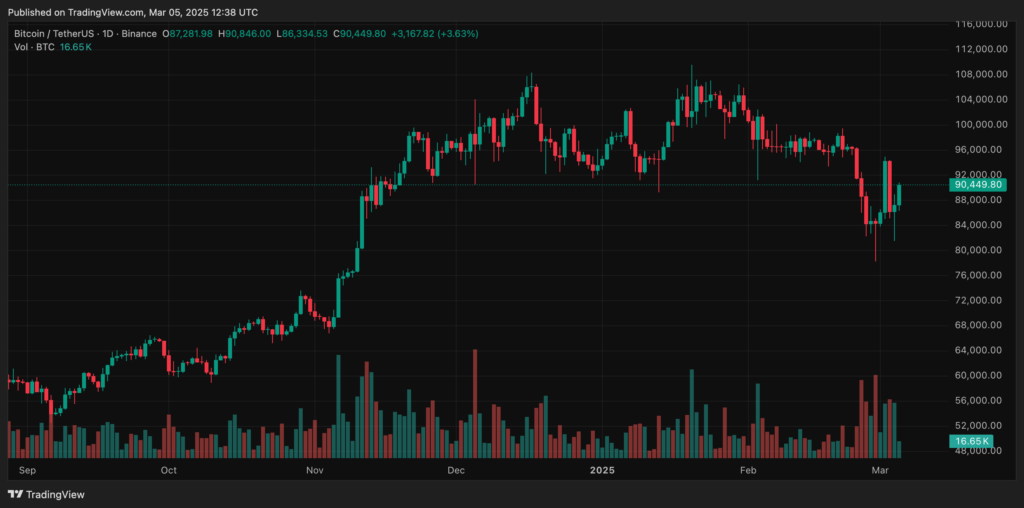Click the Sep label on the time axis

click(x=27, y=469)
